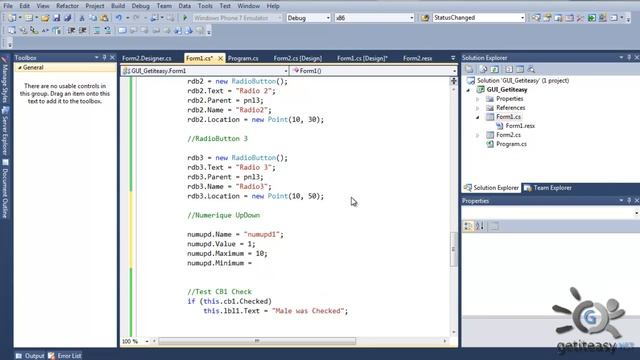Collapse the General toolbox group
Screen dimensions: 640x360
[x=20, y=68]
